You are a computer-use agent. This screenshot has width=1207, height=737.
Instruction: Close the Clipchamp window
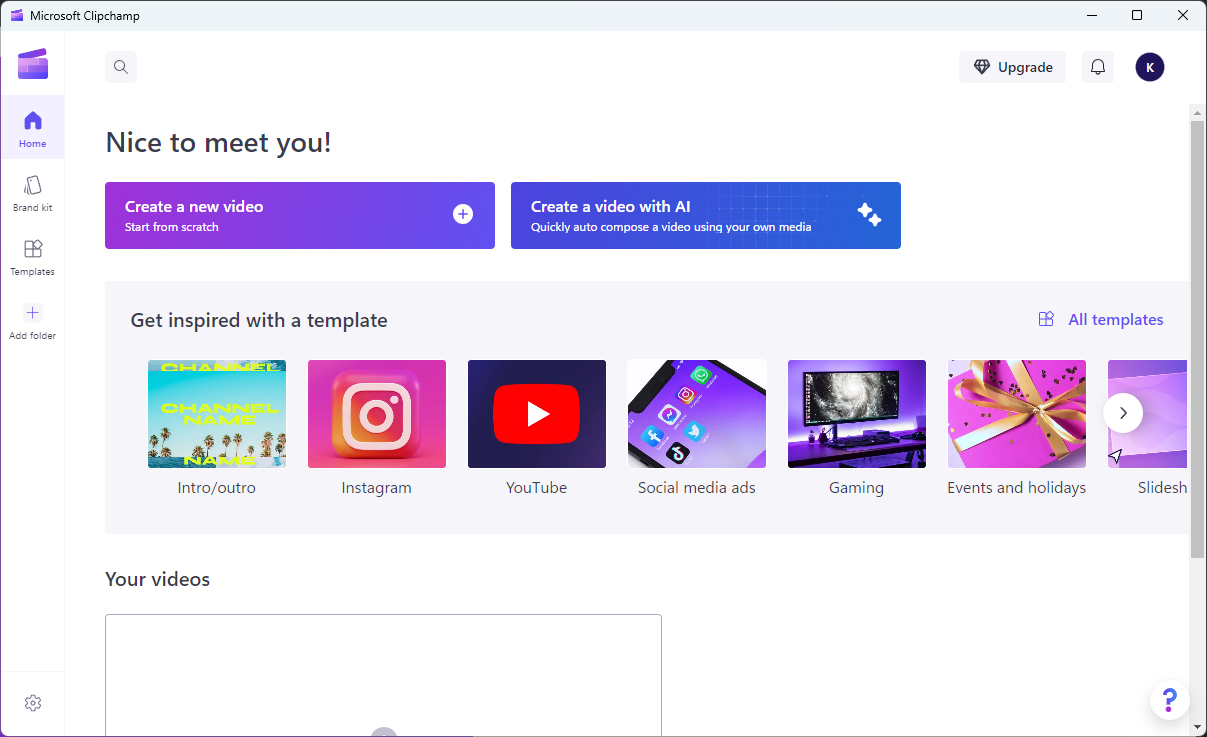coord(1183,15)
